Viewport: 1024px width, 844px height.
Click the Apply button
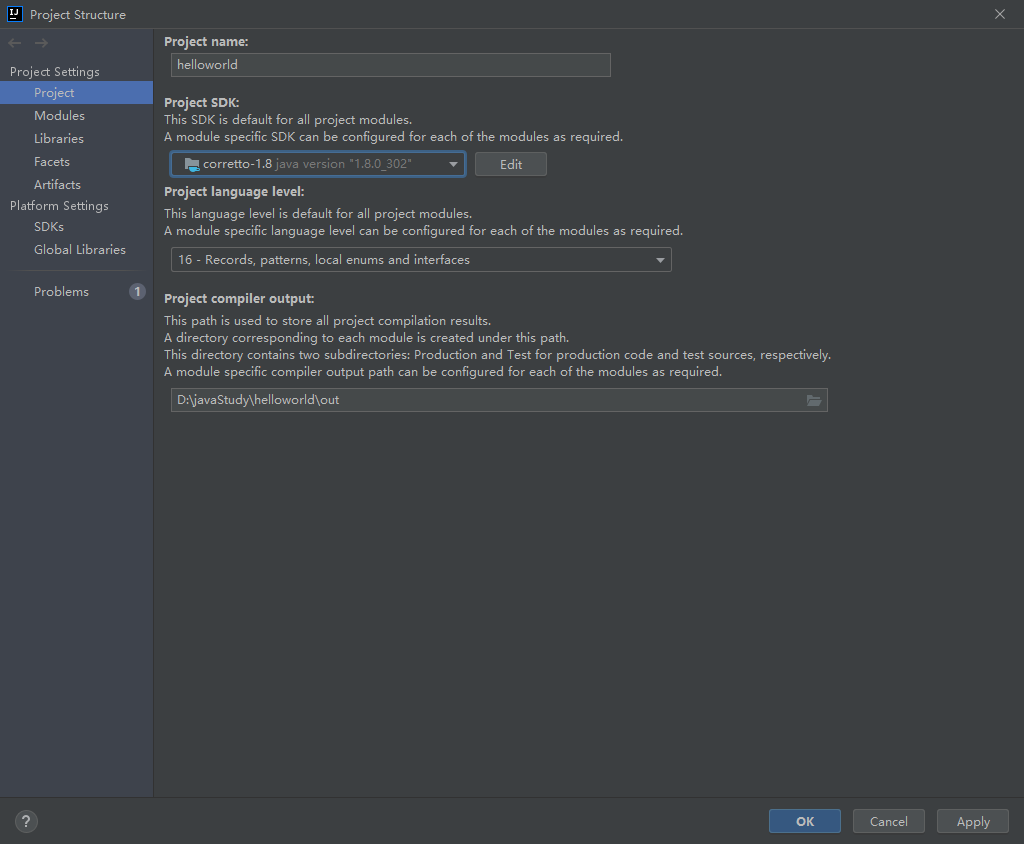[973, 821]
